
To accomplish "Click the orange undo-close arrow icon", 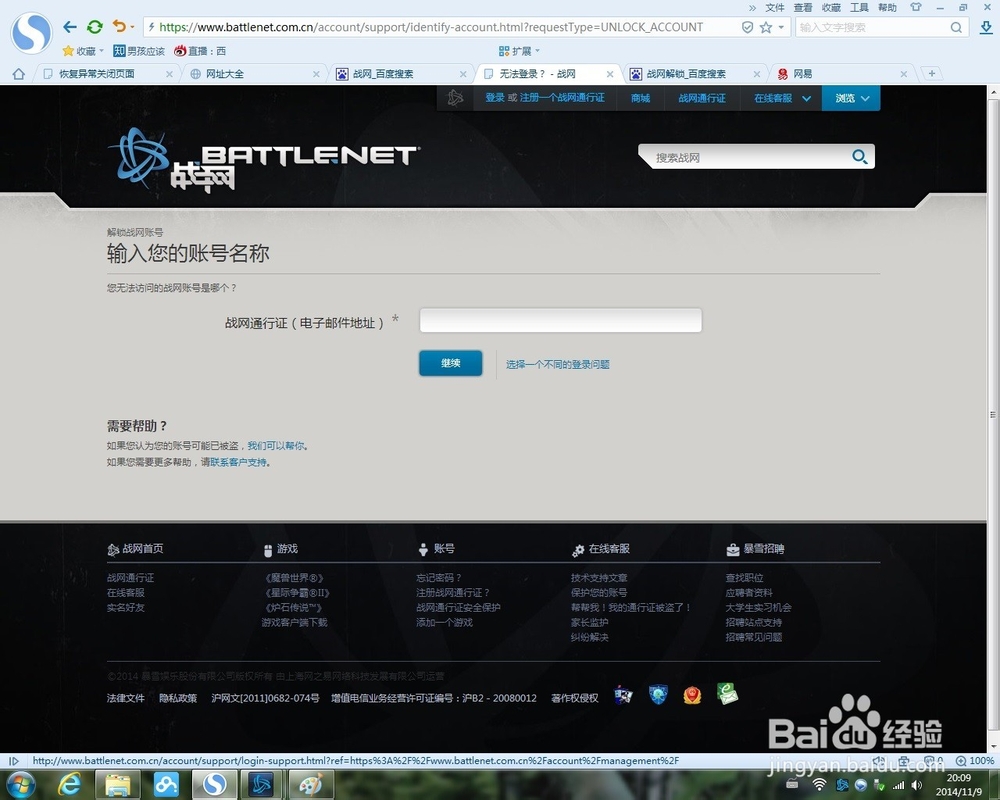I will coord(119,26).
